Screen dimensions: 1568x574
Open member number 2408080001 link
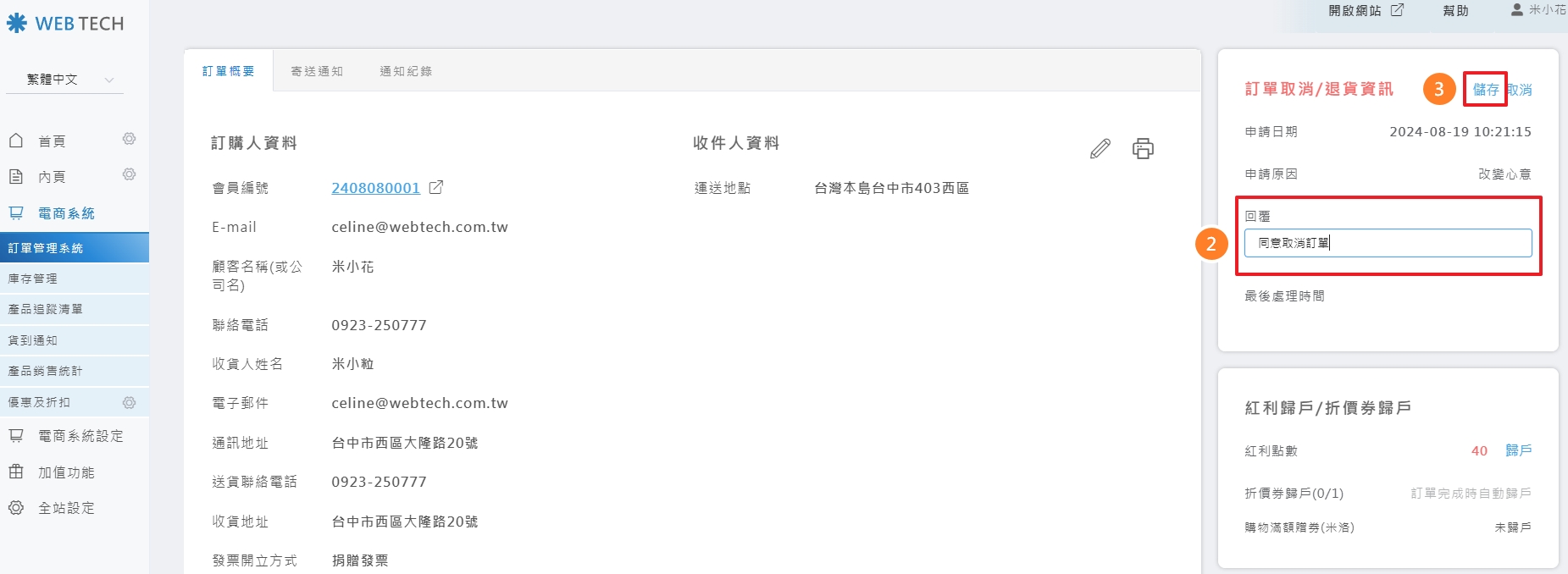click(x=375, y=188)
